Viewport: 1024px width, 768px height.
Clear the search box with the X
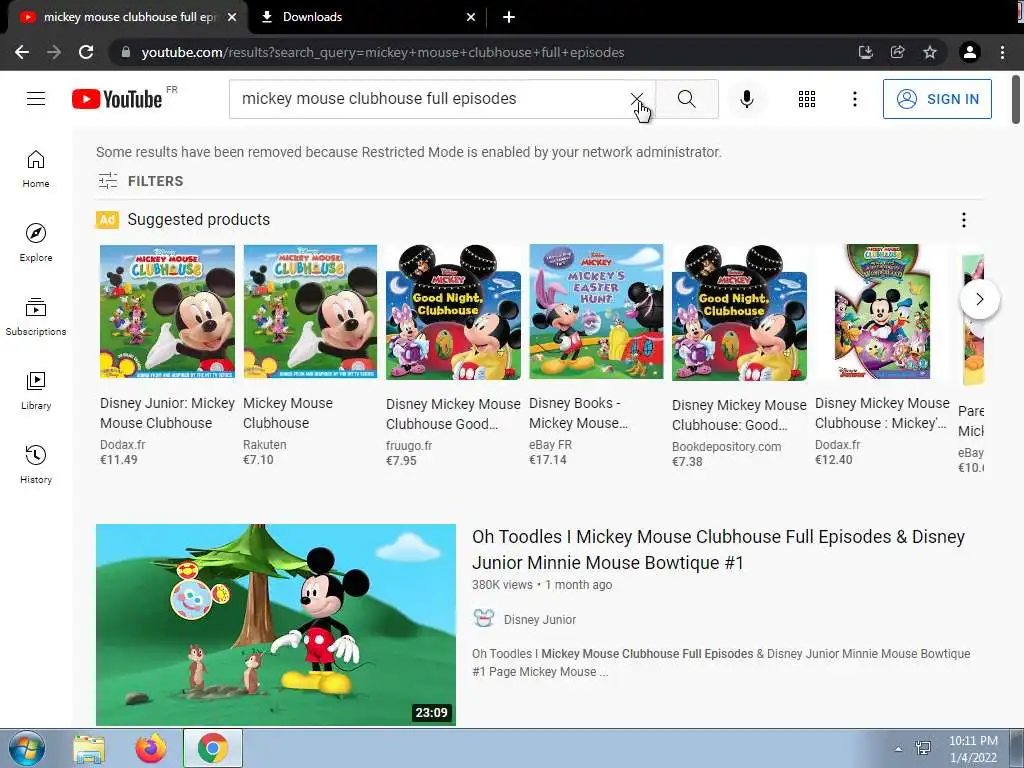pyautogui.click(x=637, y=99)
